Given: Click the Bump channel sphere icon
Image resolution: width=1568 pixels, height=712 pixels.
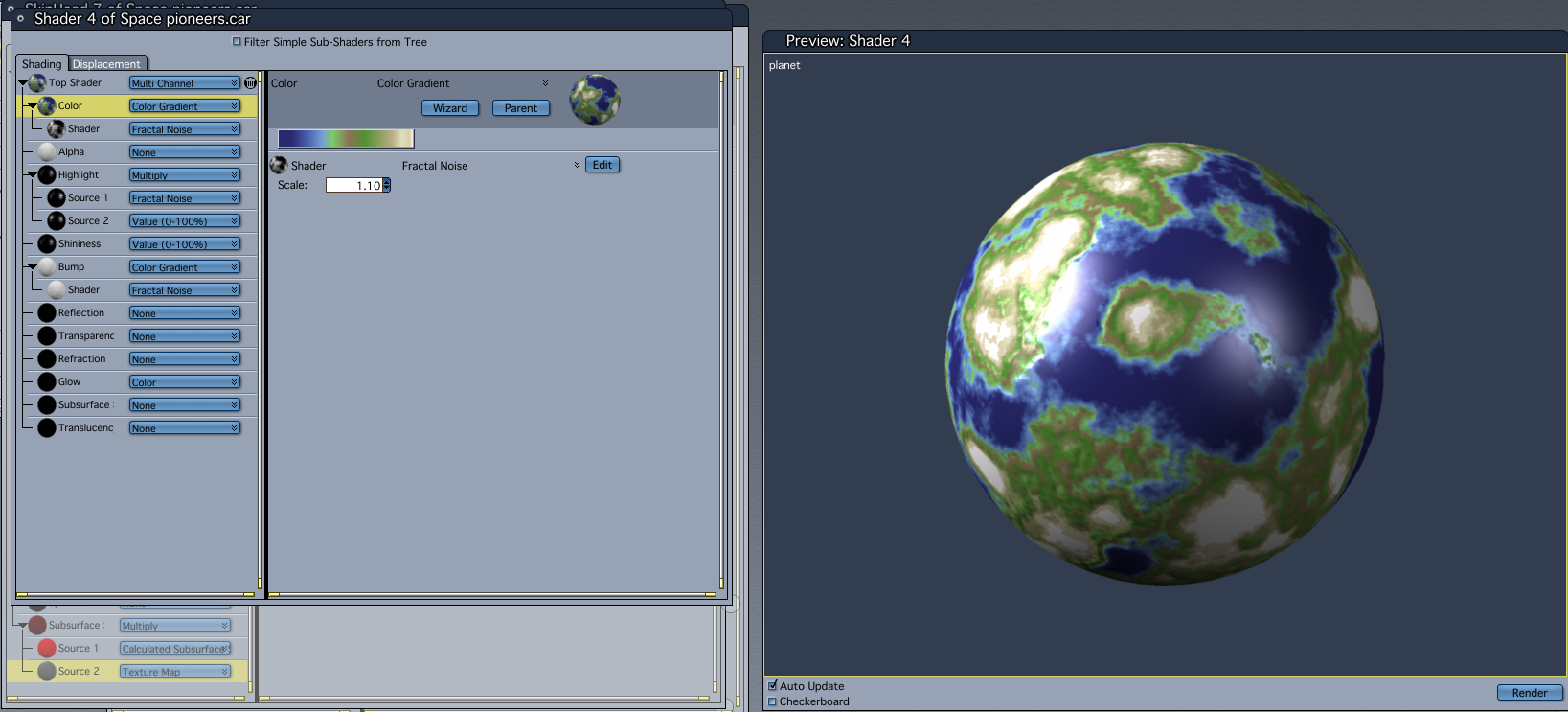Looking at the screenshot, I should (x=47, y=267).
